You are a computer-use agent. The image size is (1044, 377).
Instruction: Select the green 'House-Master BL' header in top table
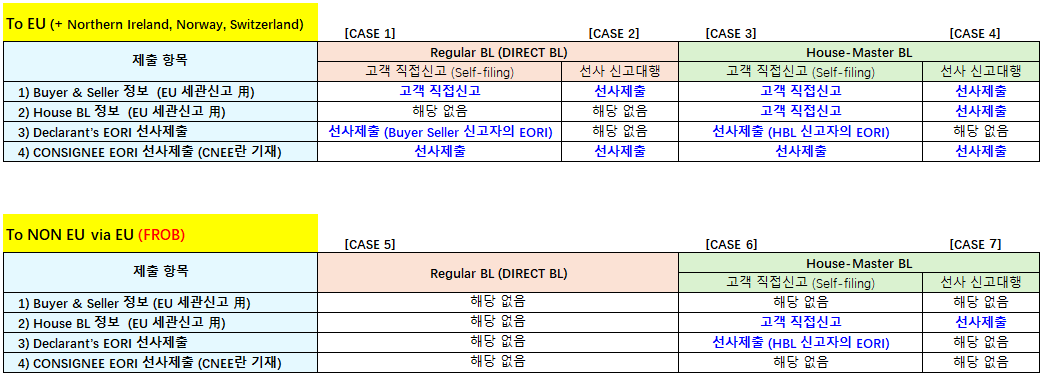click(859, 53)
